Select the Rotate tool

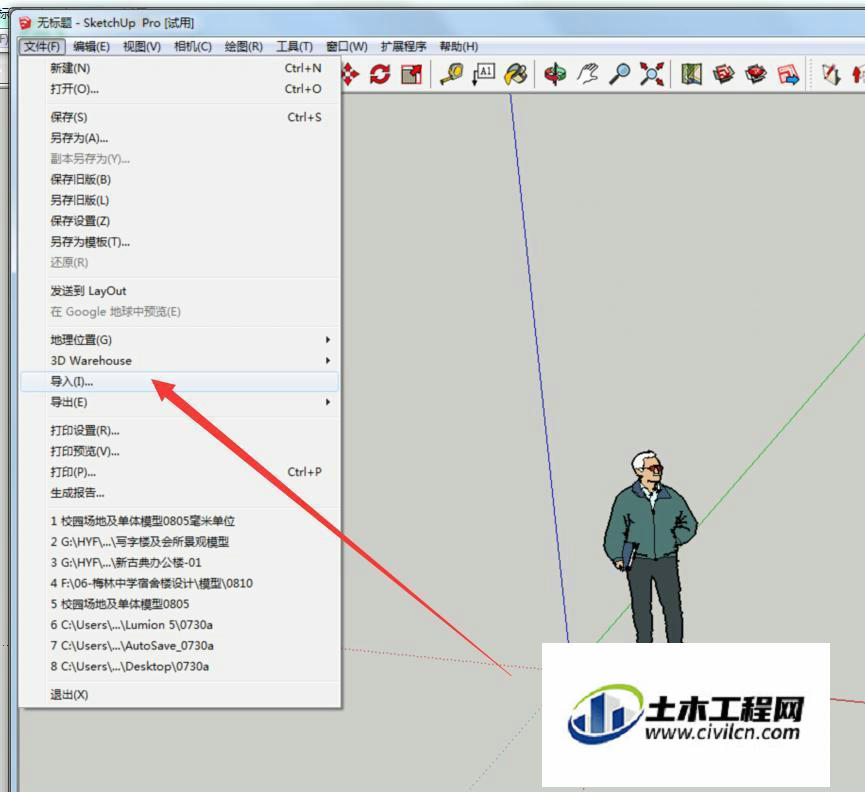380,74
